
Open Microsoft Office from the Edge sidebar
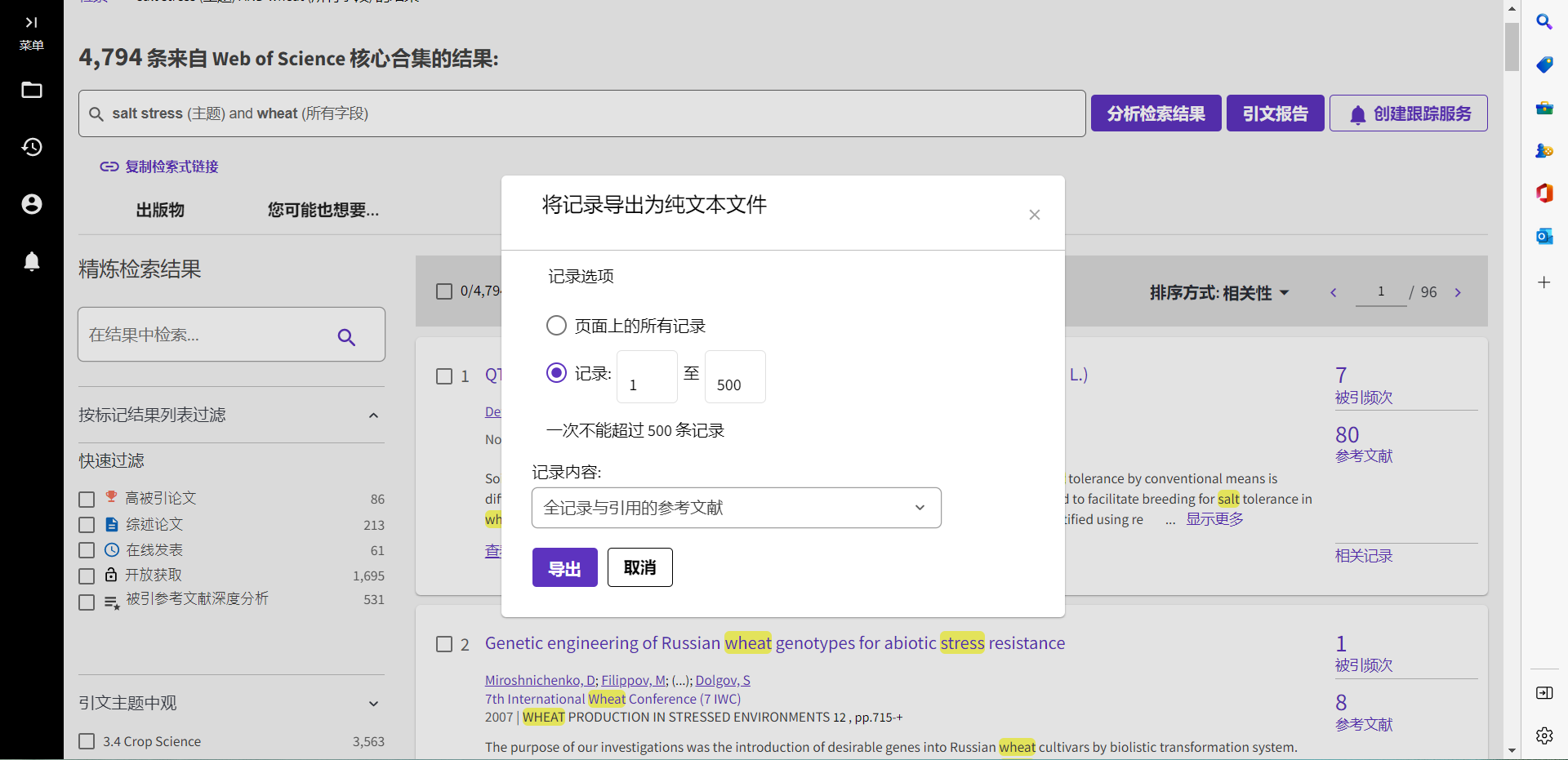[x=1544, y=193]
